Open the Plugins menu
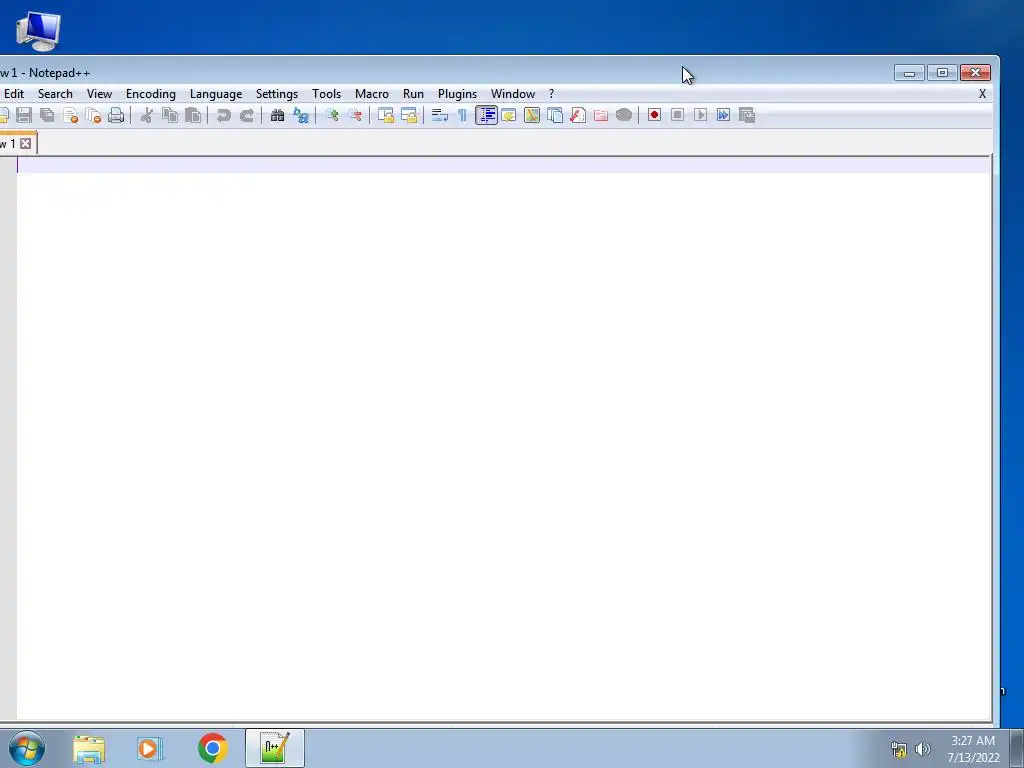This screenshot has height=768, width=1024. click(x=457, y=94)
